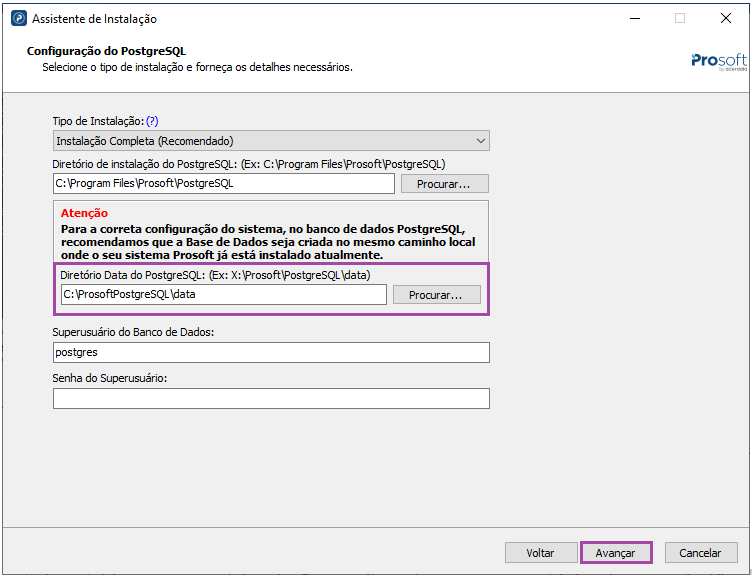Click the red Atenção warning heading

[84, 213]
